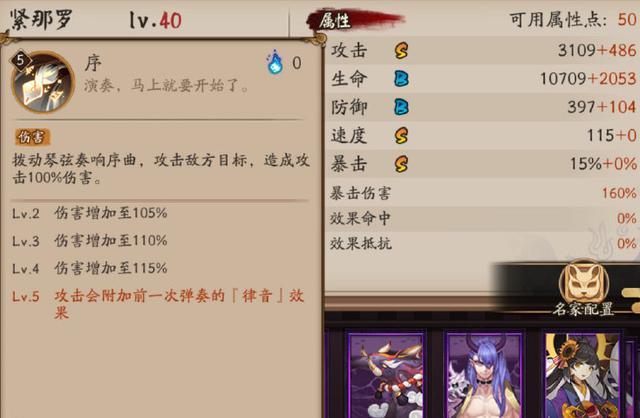The height and width of the screenshot is (418, 640).
Task: Select the sunflower-haired shikigami card
Action: [583, 376]
